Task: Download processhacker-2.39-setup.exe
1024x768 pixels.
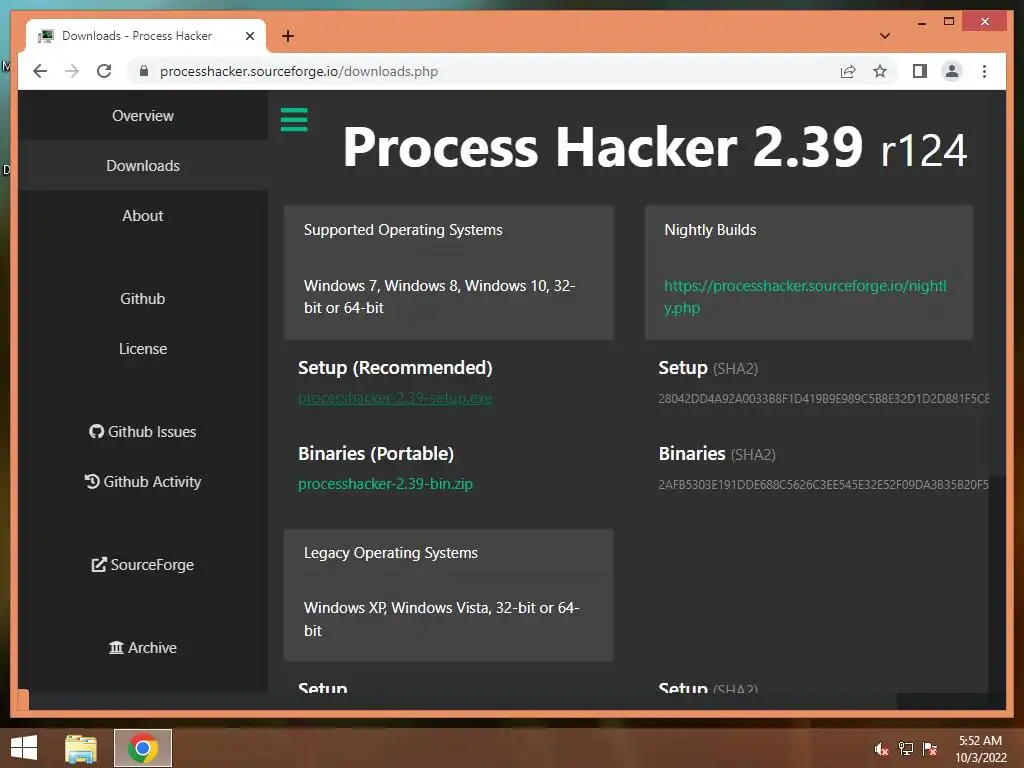Action: (394, 398)
